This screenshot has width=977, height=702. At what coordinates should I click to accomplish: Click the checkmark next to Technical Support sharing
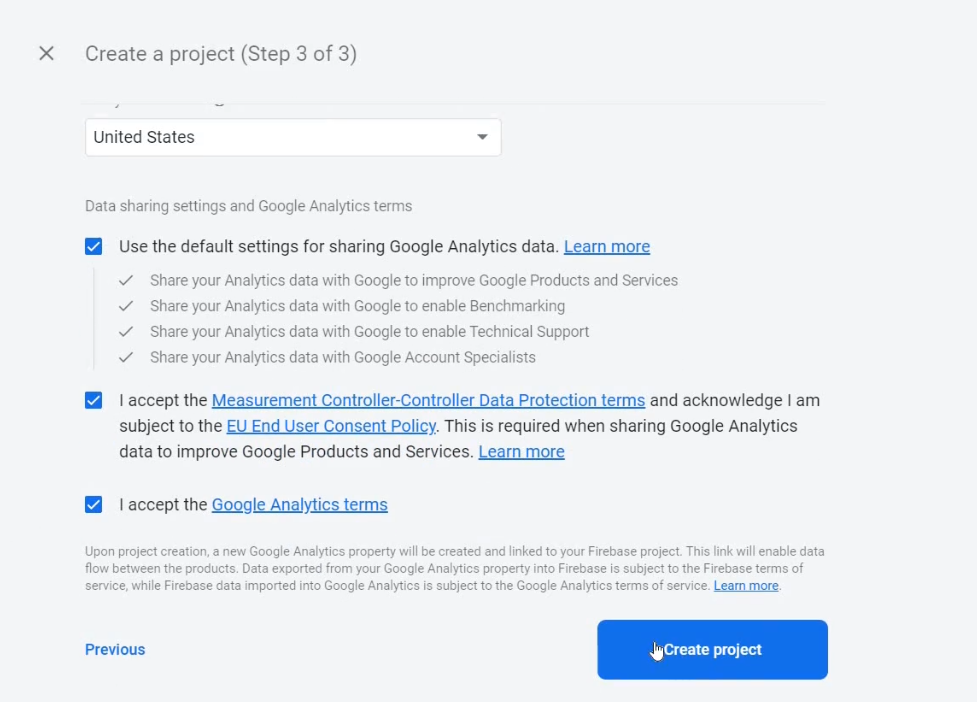tap(126, 332)
